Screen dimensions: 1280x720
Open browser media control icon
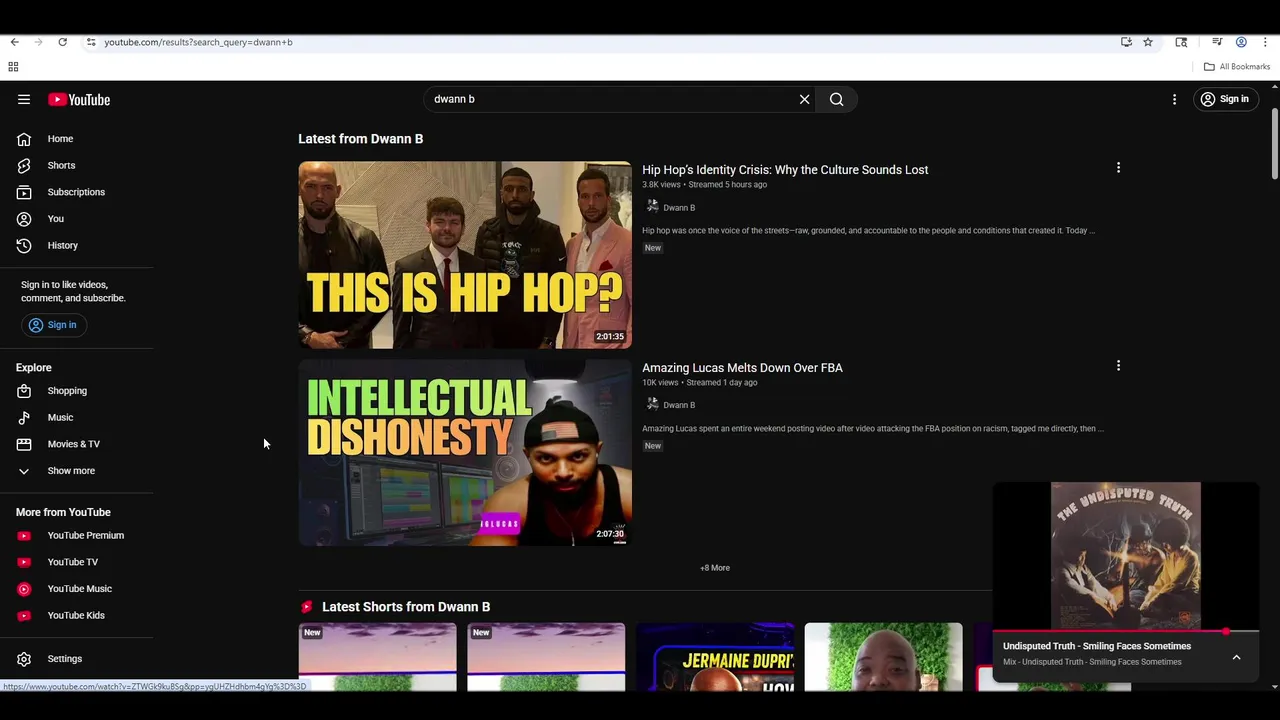tap(1217, 42)
